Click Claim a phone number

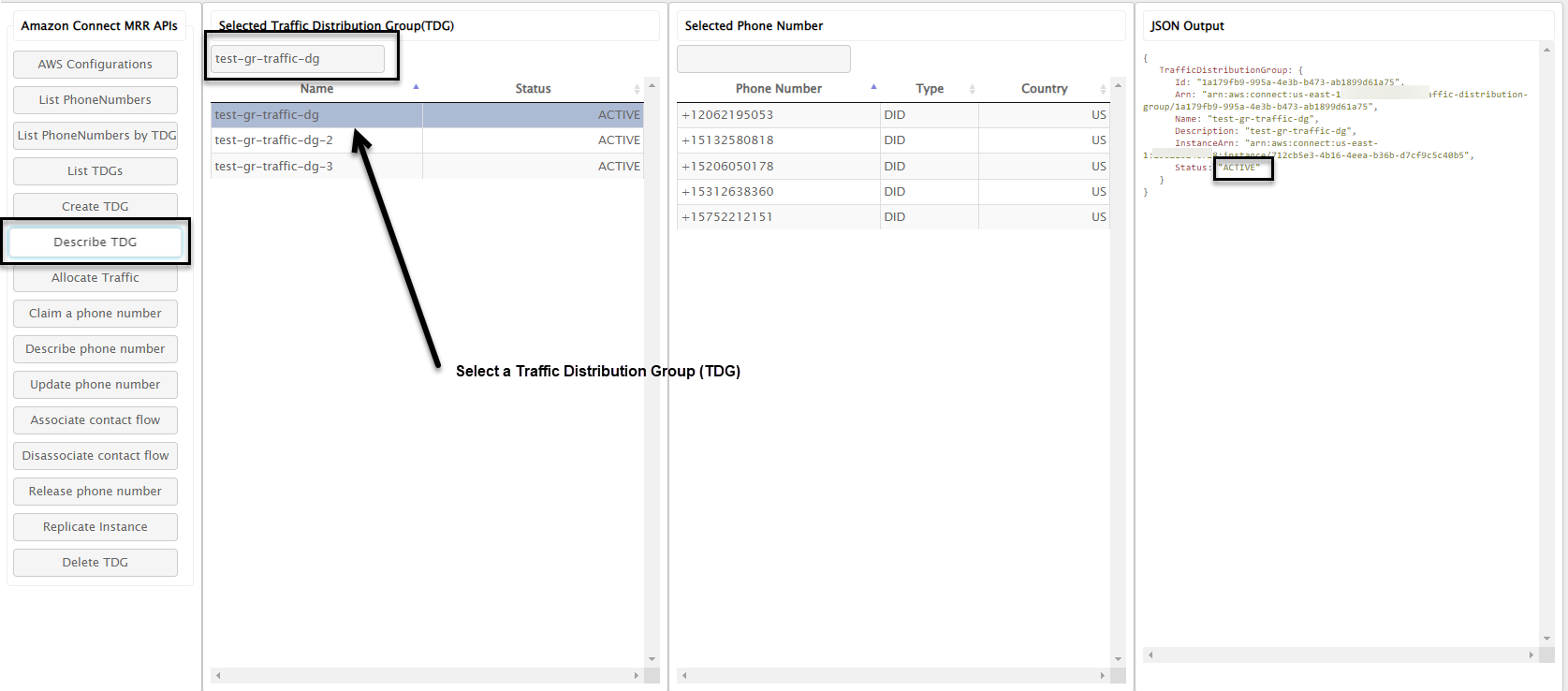[x=95, y=314]
